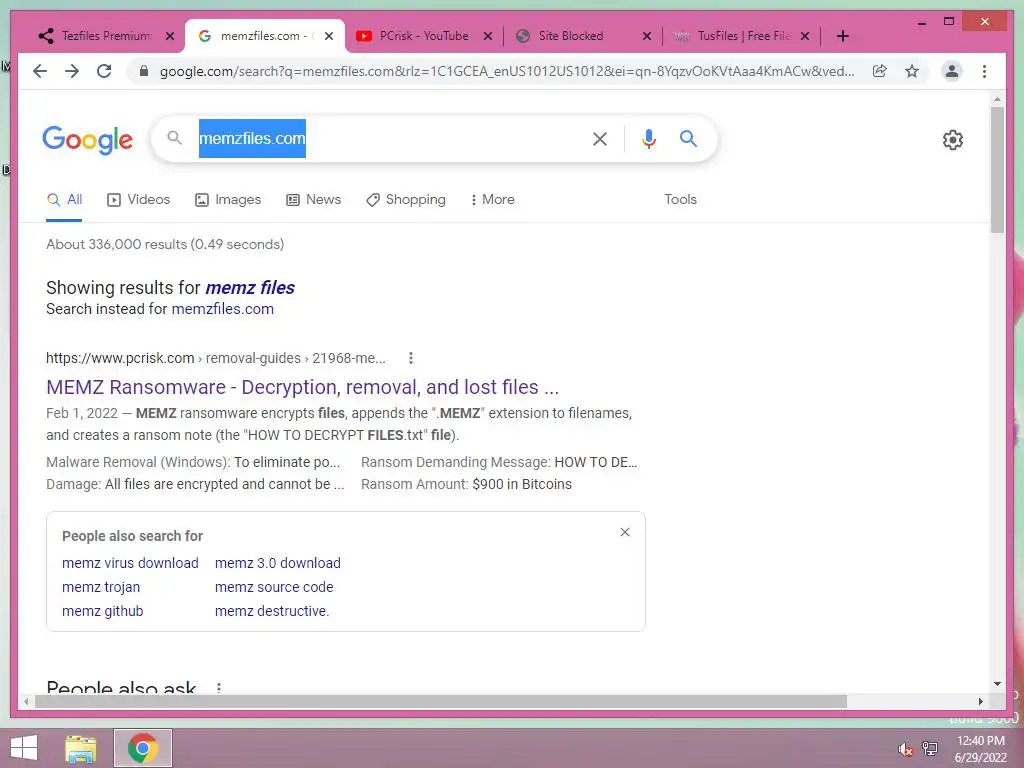The width and height of the screenshot is (1024, 768).
Task: Open MEMZ Ransomware result title link
Action: [x=302, y=387]
